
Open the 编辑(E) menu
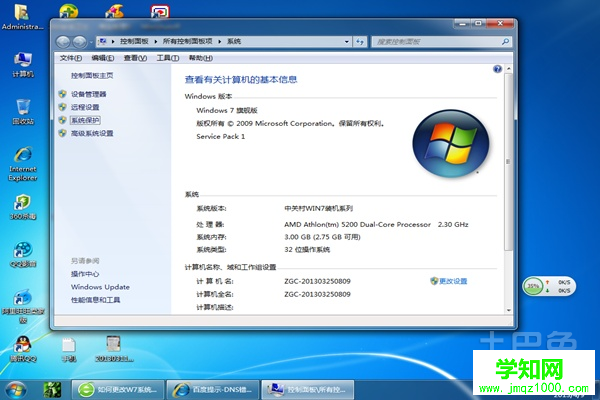tap(103, 58)
